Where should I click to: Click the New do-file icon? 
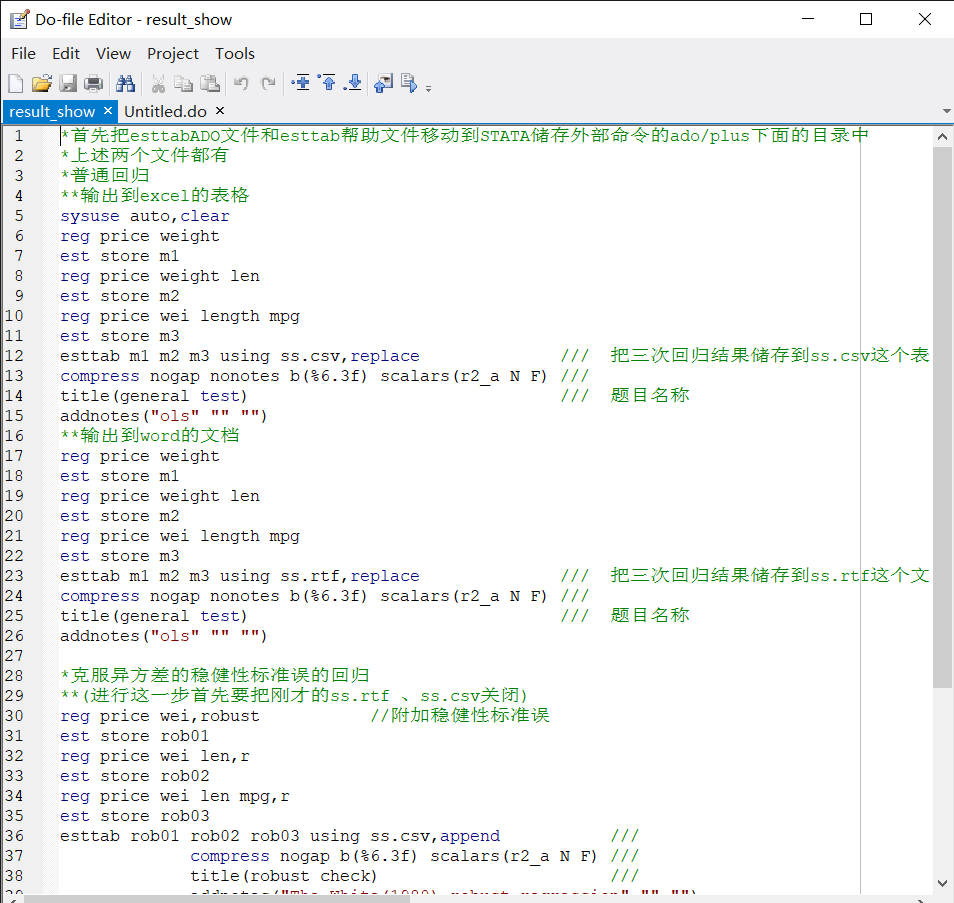tap(16, 83)
